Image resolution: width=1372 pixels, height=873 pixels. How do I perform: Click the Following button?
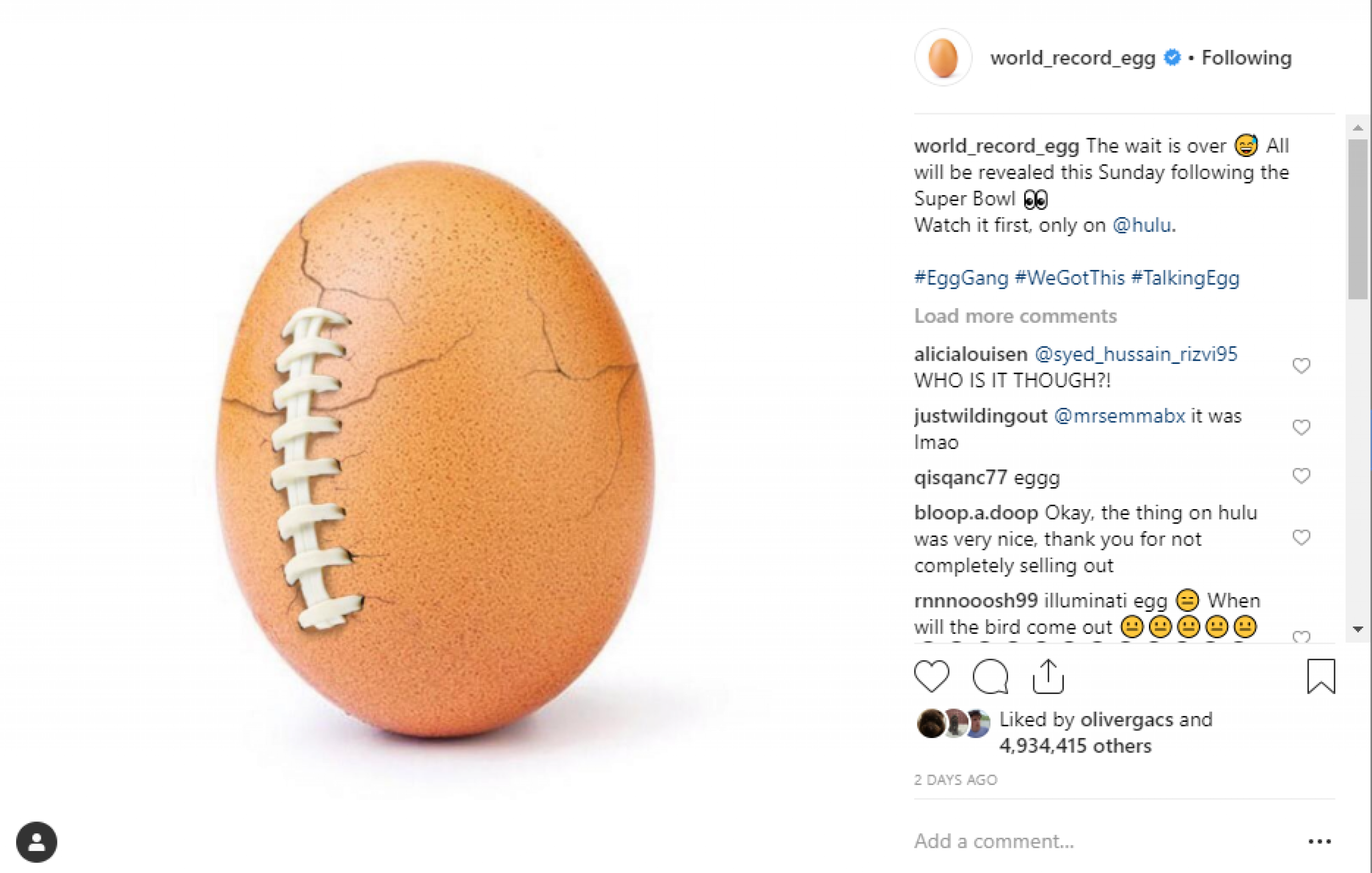[x=1247, y=57]
